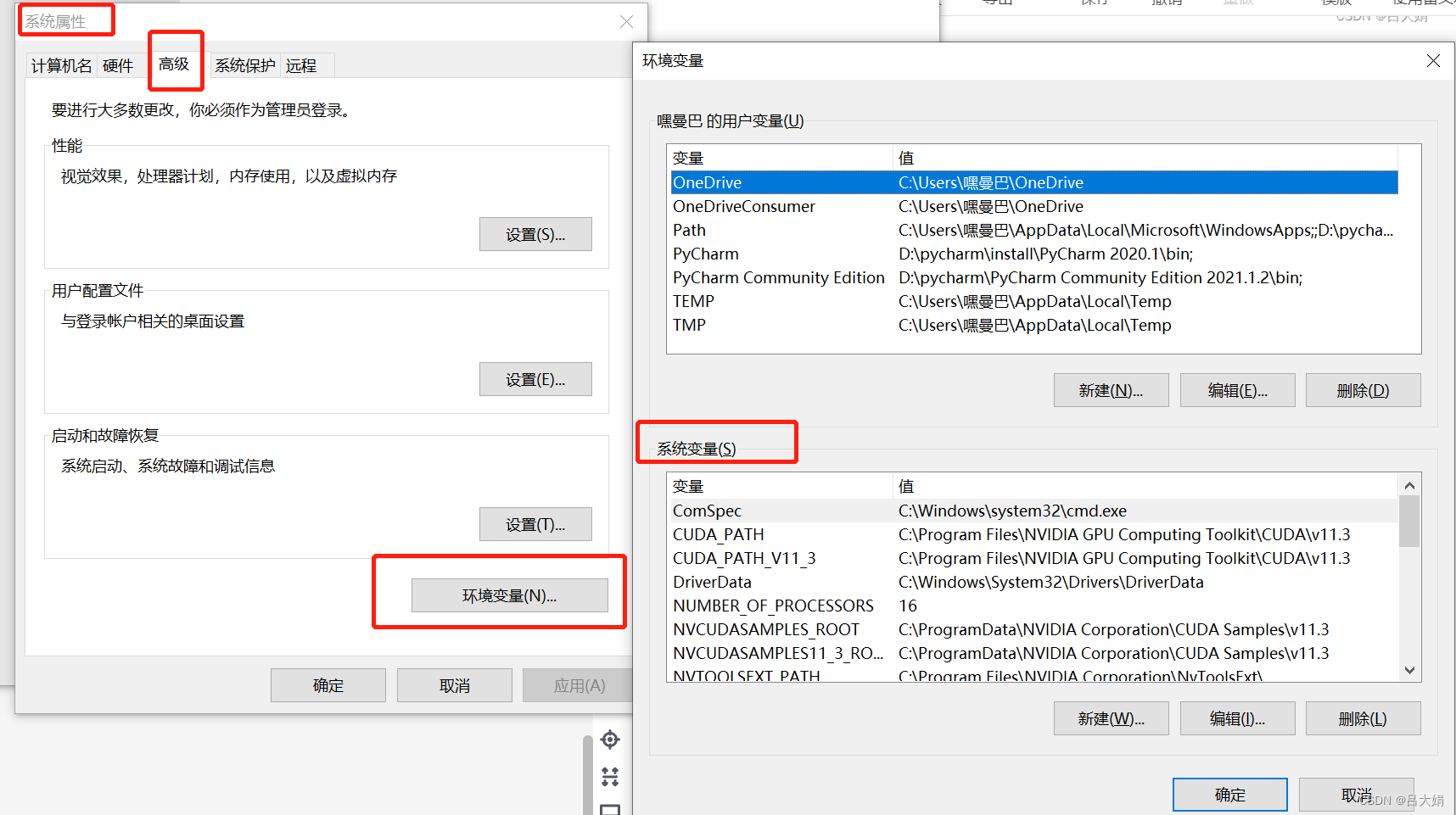Viewport: 1456px width, 815px height.
Task: Delete system variable with 删除(L)
Action: (x=1364, y=718)
